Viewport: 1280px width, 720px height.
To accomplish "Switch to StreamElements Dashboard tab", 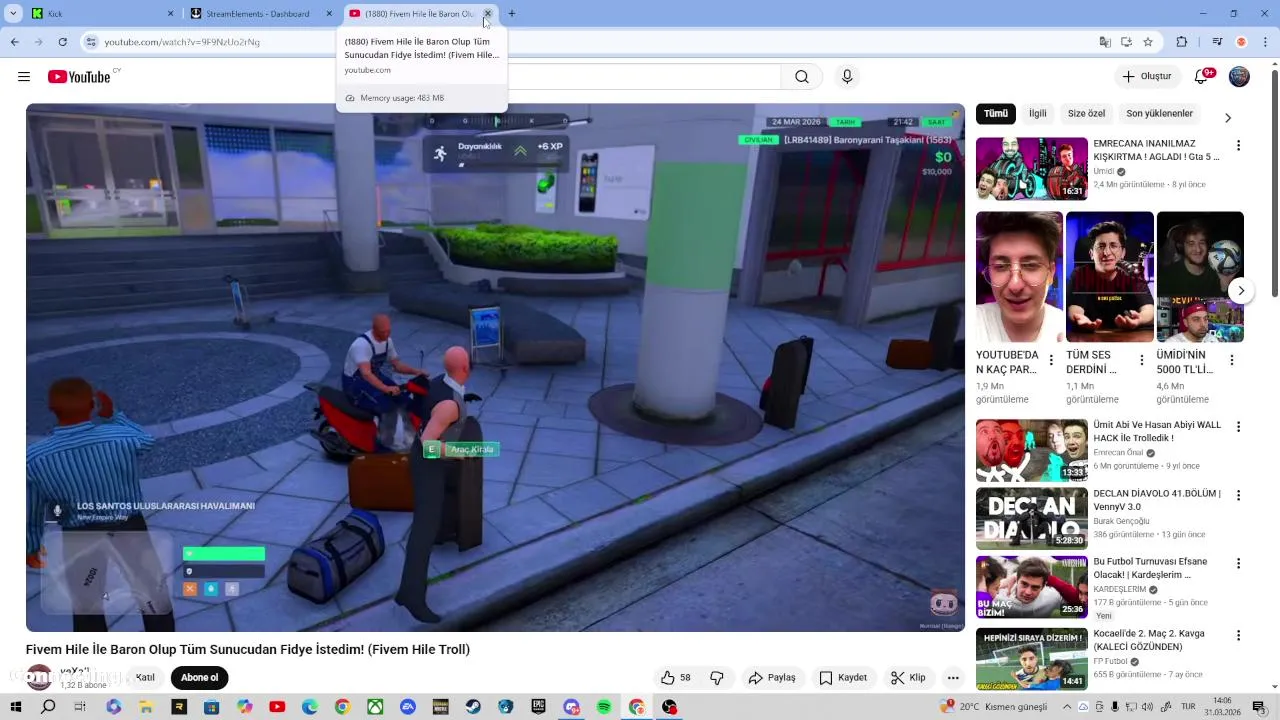I will point(257,14).
